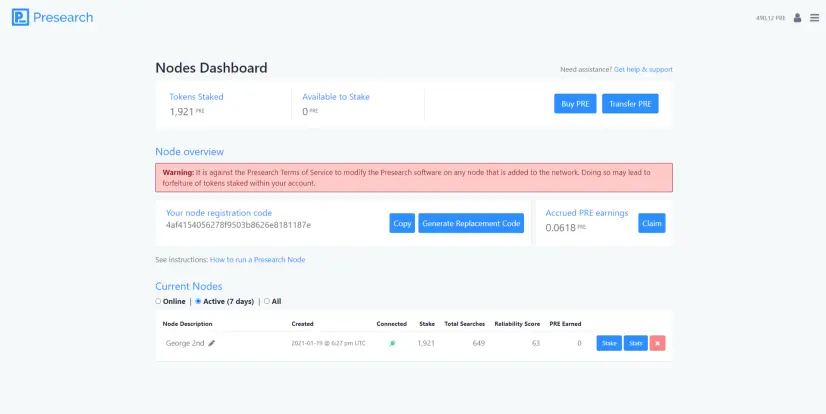Image resolution: width=826 pixels, height=414 pixels.
Task: Click the PRE Earned column header
Action: (565, 324)
